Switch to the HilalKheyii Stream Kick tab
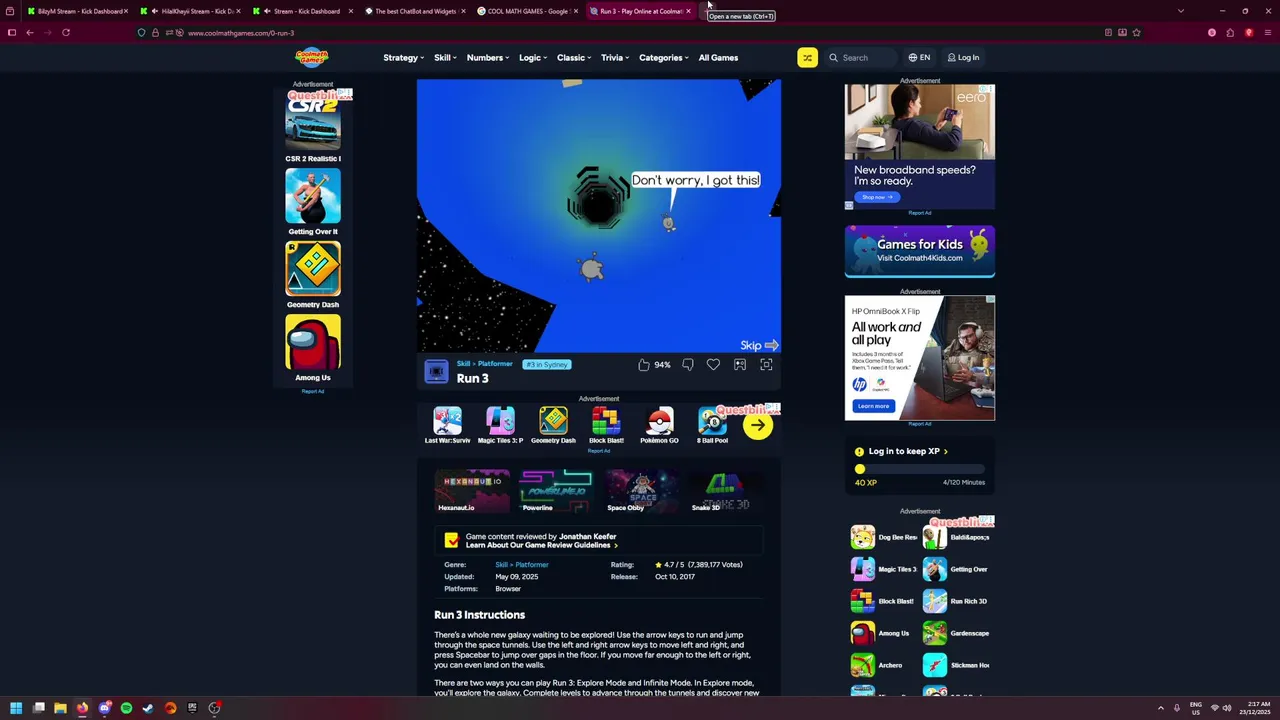This screenshot has height=720, width=1280. [191, 11]
